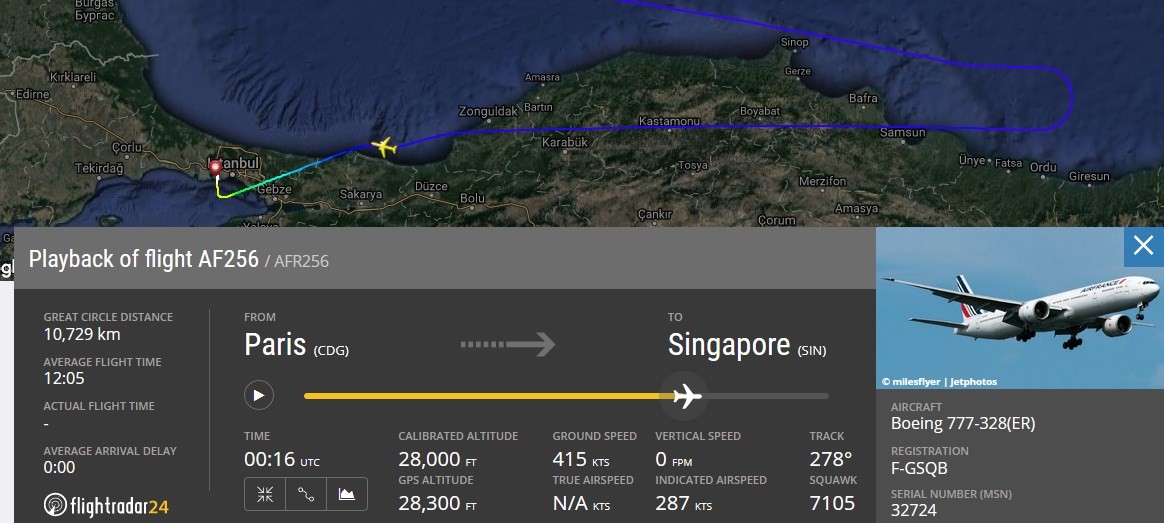Click the Samsun city label on map
1164x523 pixels.
tap(903, 133)
